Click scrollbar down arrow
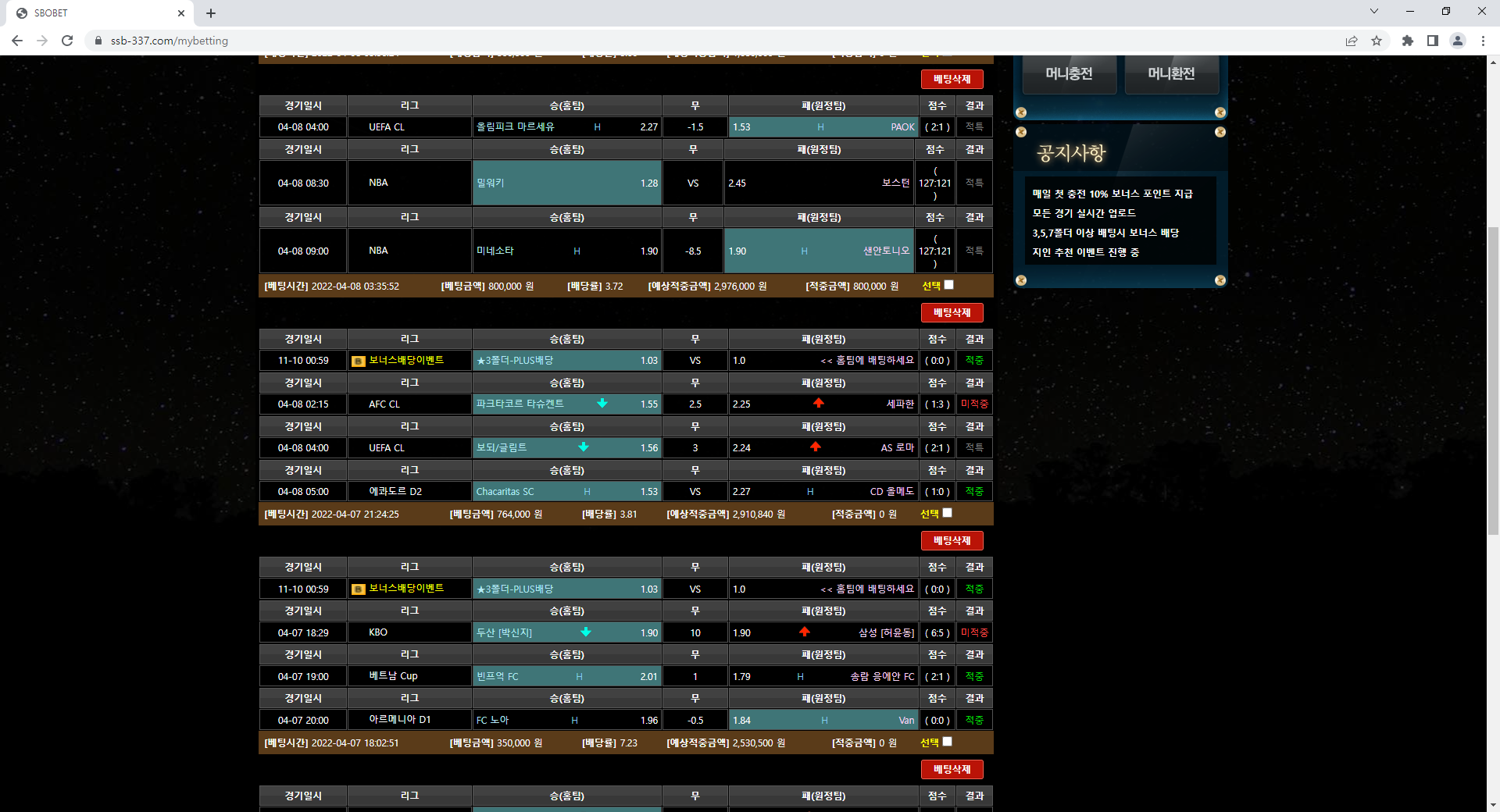The width and height of the screenshot is (1500, 812). [1493, 804]
